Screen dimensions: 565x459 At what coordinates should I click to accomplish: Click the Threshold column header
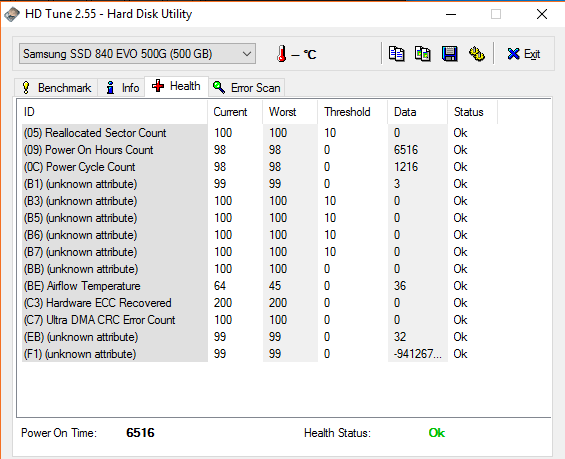pos(352,112)
